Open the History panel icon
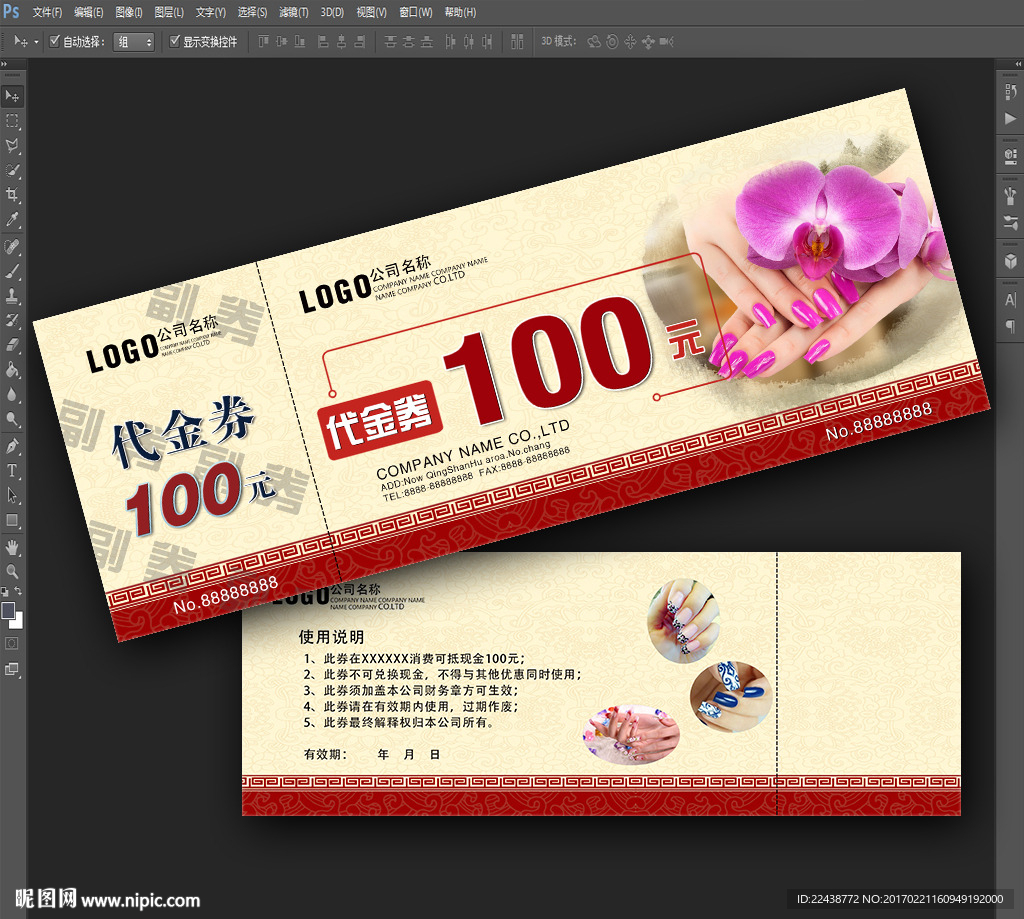This screenshot has width=1024, height=919. [1010, 92]
